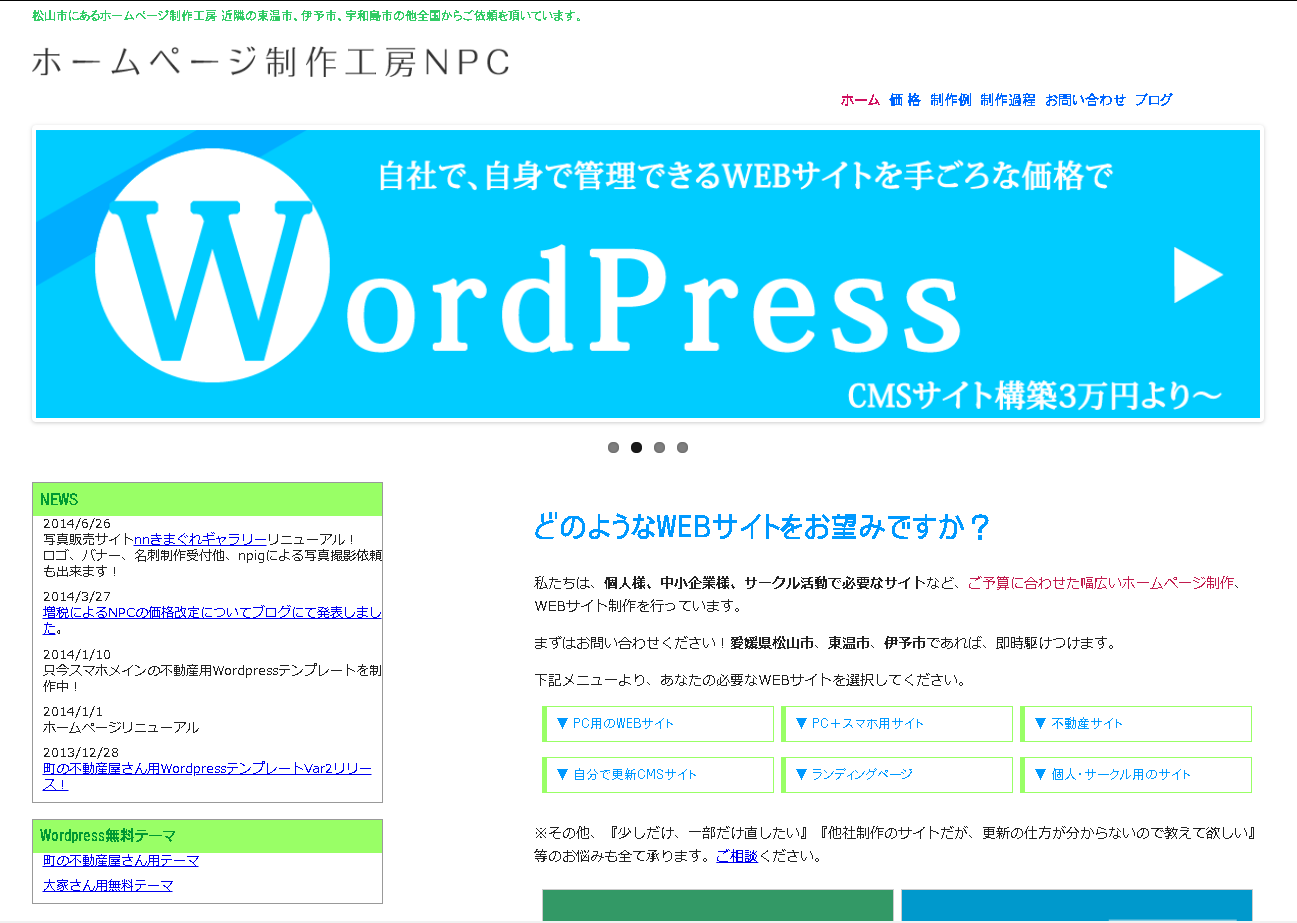Expand the 自分で更新CMSサイト menu
This screenshot has width=1297, height=923.
pyautogui.click(x=657, y=774)
